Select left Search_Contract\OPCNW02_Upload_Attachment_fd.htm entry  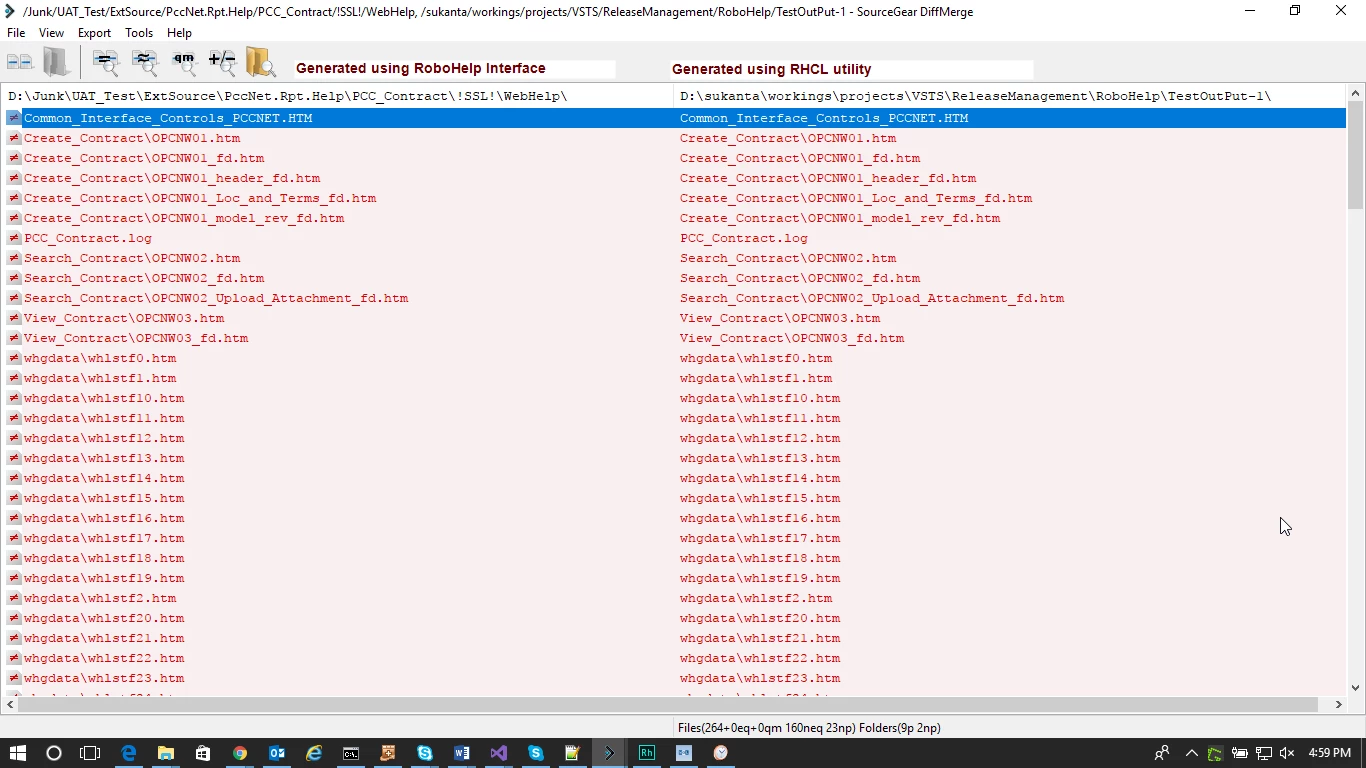point(216,298)
